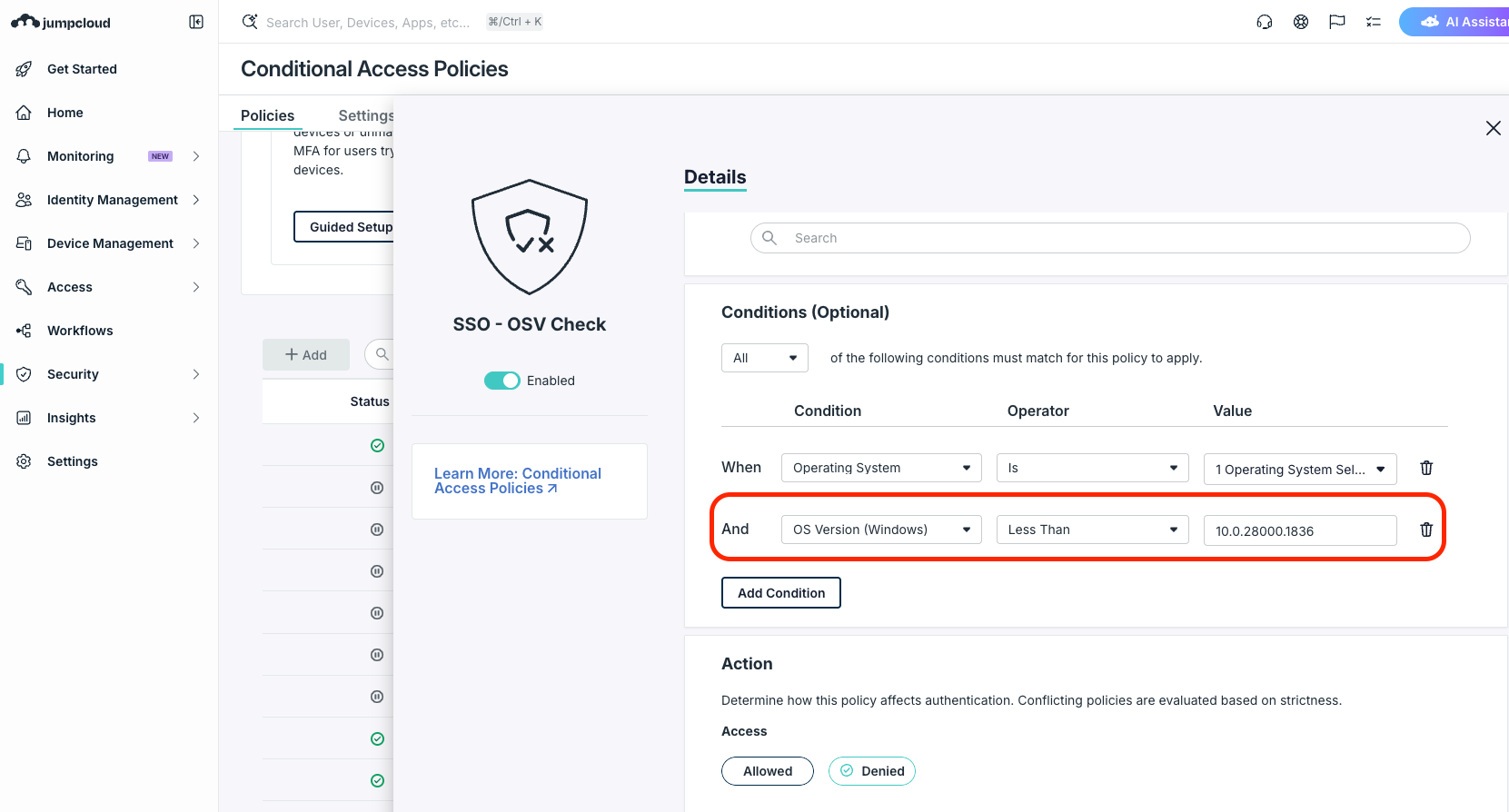This screenshot has height=812, width=1509.
Task: Open Learn More: Conditional Access Policies link
Action: [518, 480]
